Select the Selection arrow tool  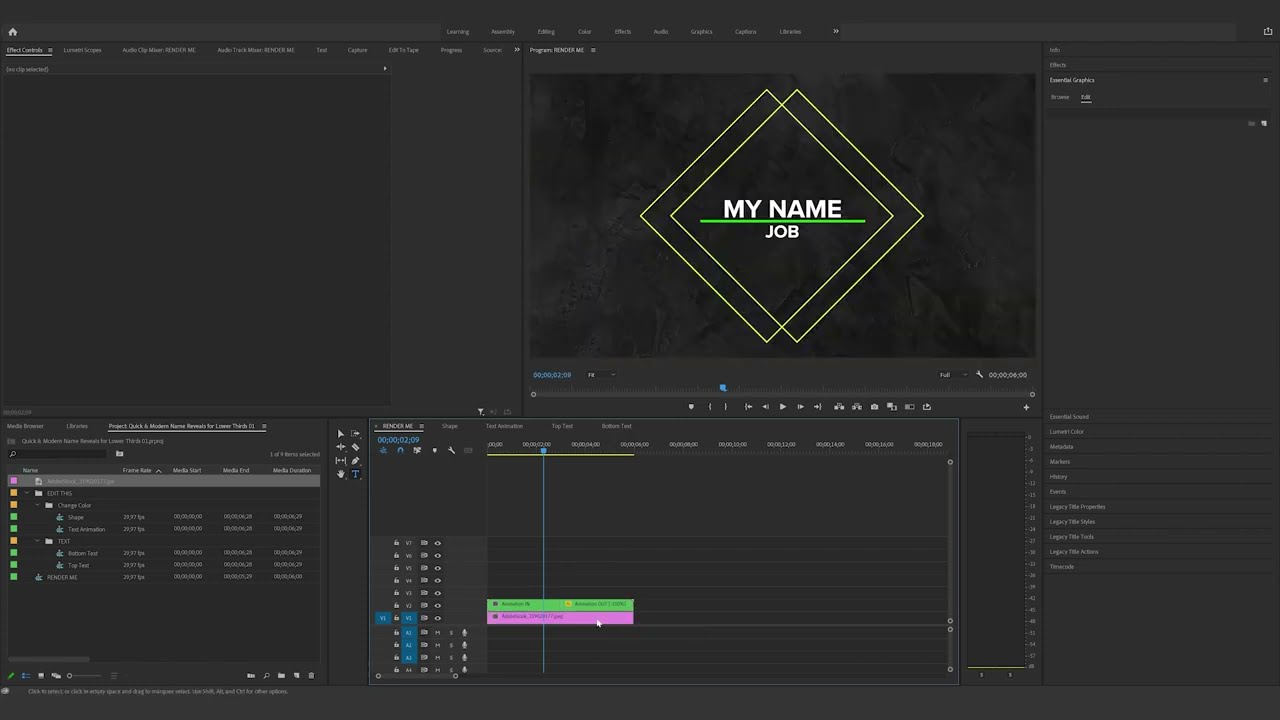click(340, 434)
